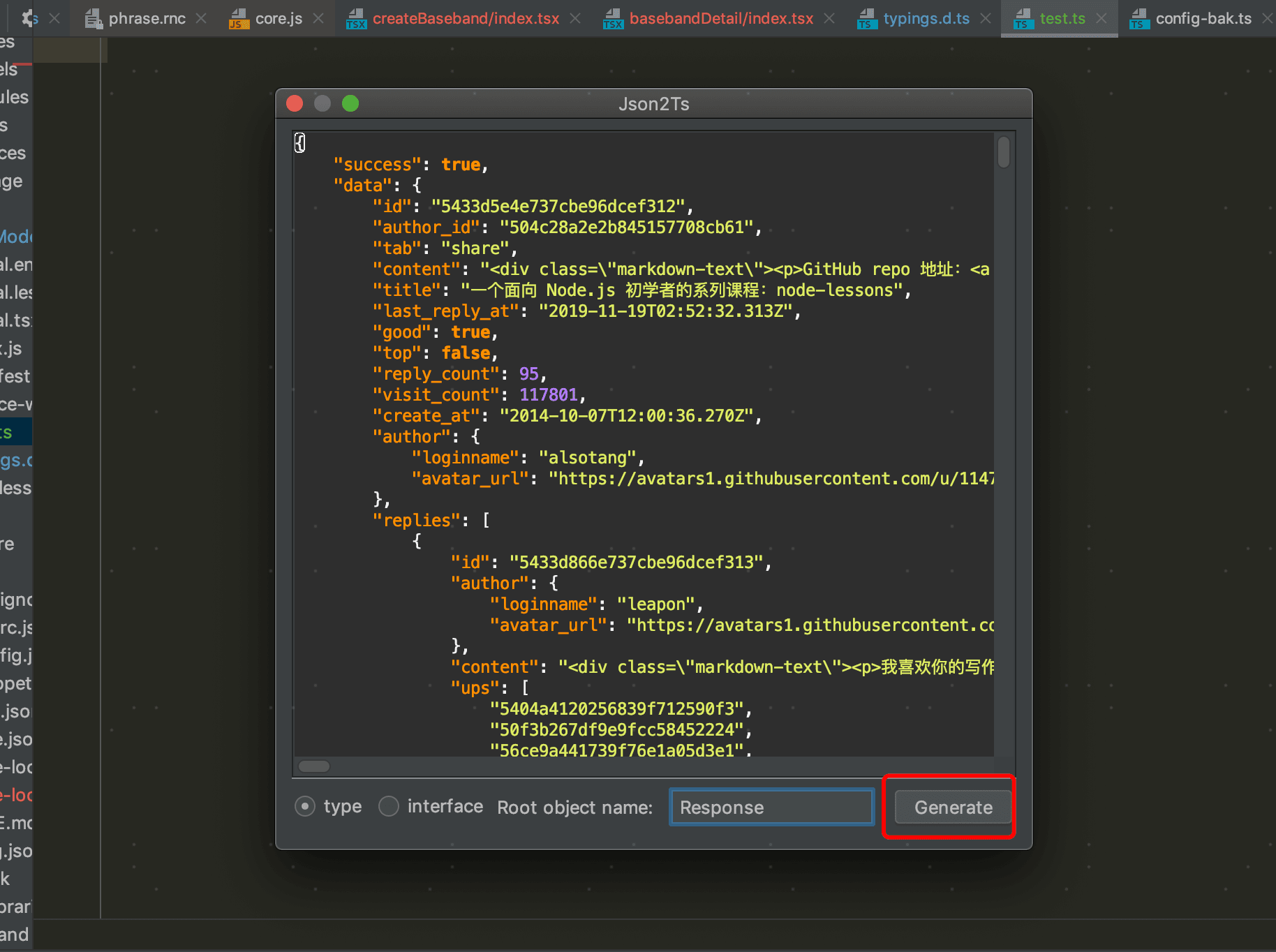Screen dimensions: 1276x952
Task: Click the vertical scrollbar thumb in the JSON view
Action: (x=1004, y=154)
